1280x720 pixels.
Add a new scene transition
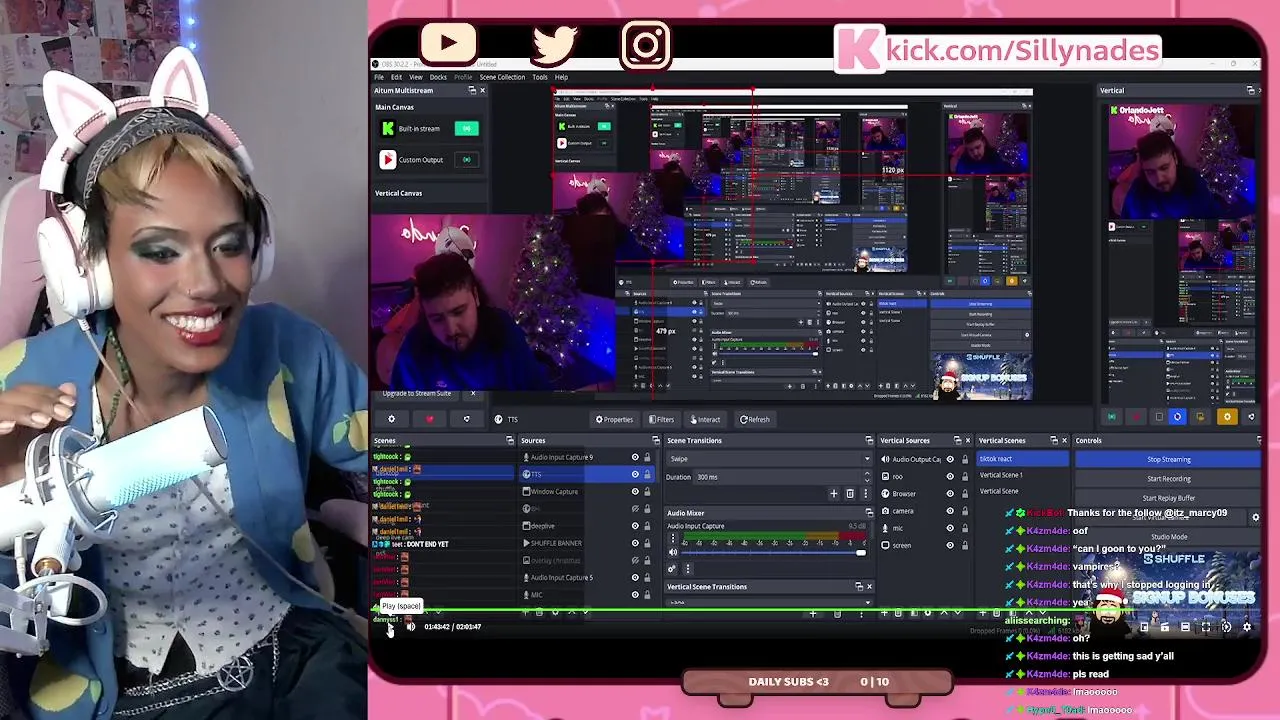(x=833, y=493)
